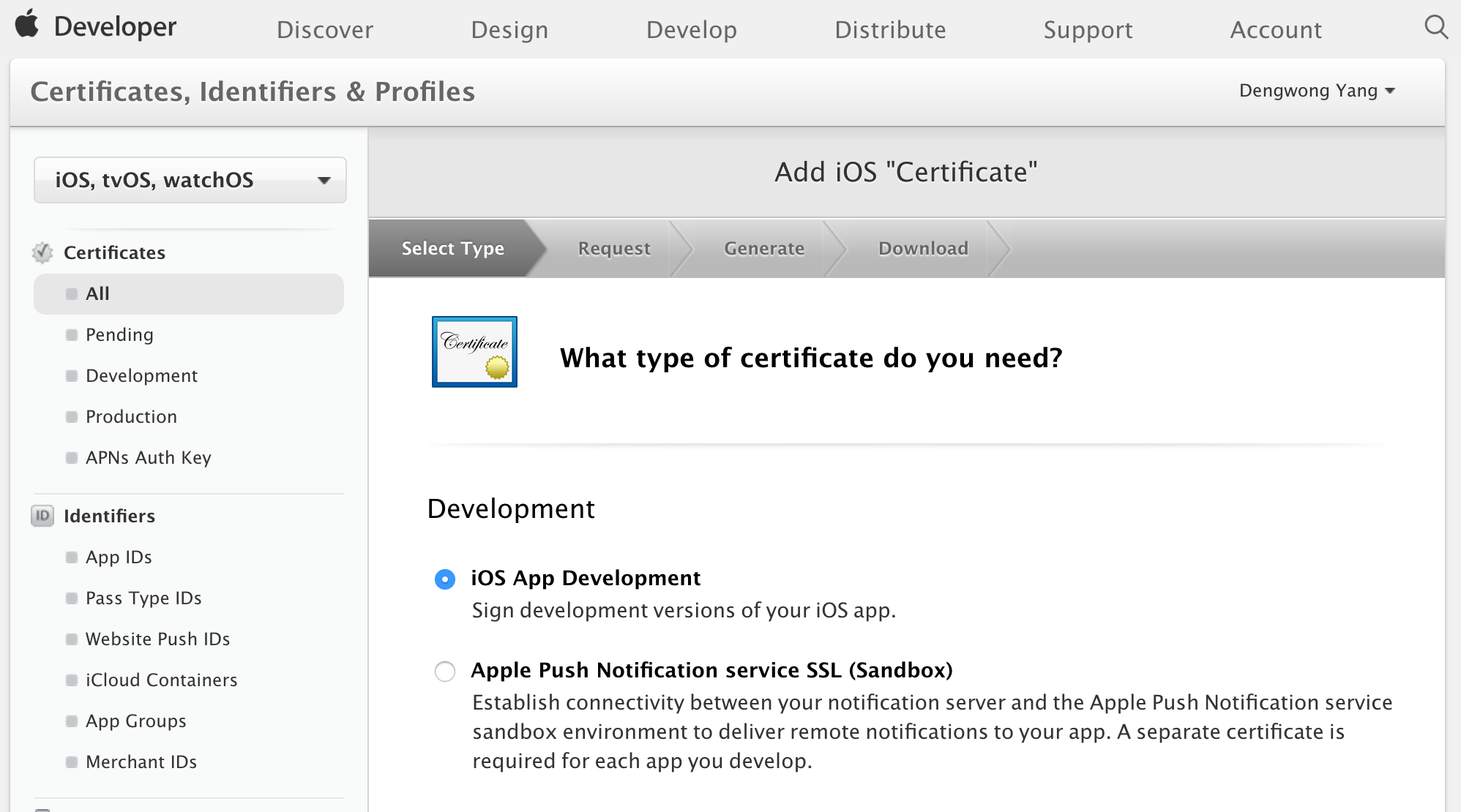Open the Develop menu
This screenshot has width=1461, height=812.
pos(692,29)
